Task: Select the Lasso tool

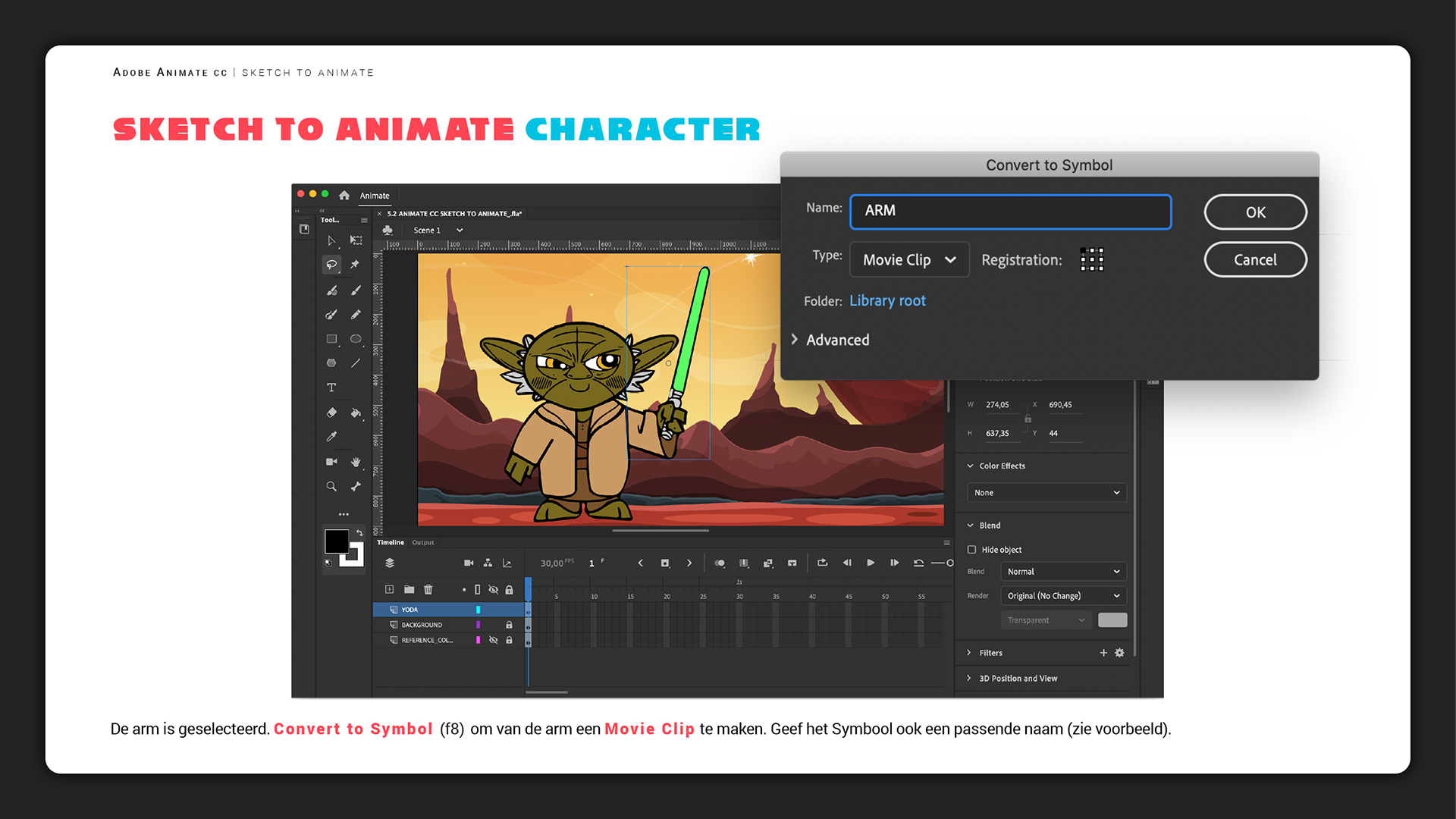Action: (x=331, y=265)
